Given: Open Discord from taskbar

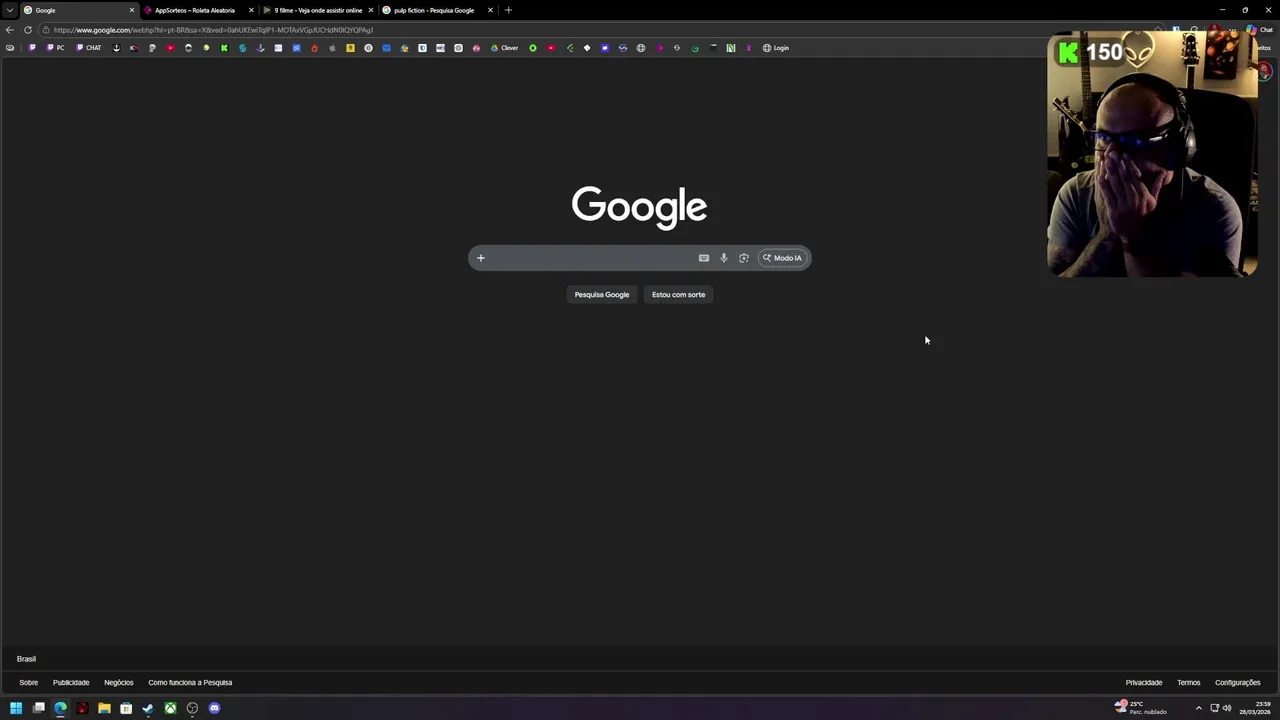Looking at the screenshot, I should 214,708.
